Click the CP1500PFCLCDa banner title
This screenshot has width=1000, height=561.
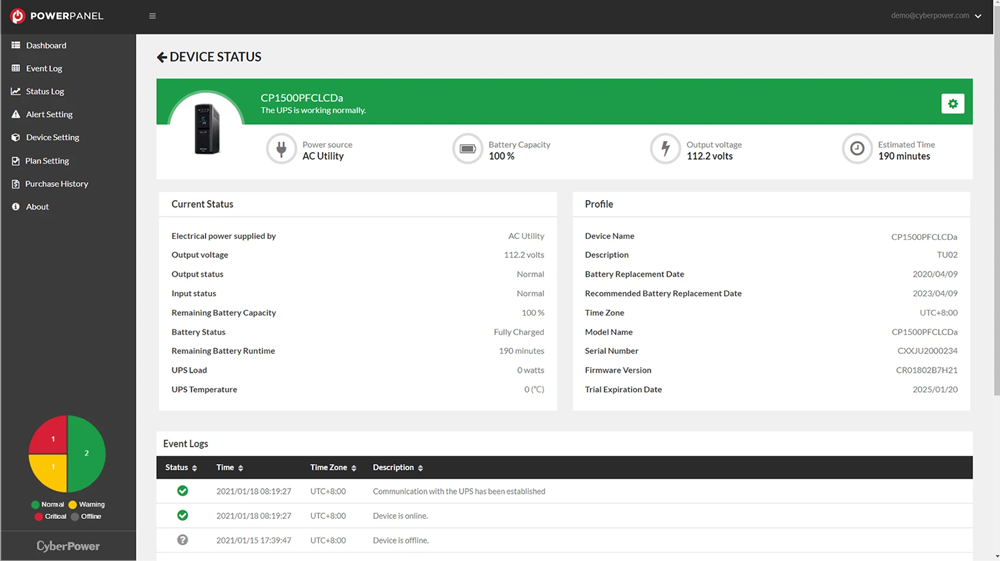(302, 98)
